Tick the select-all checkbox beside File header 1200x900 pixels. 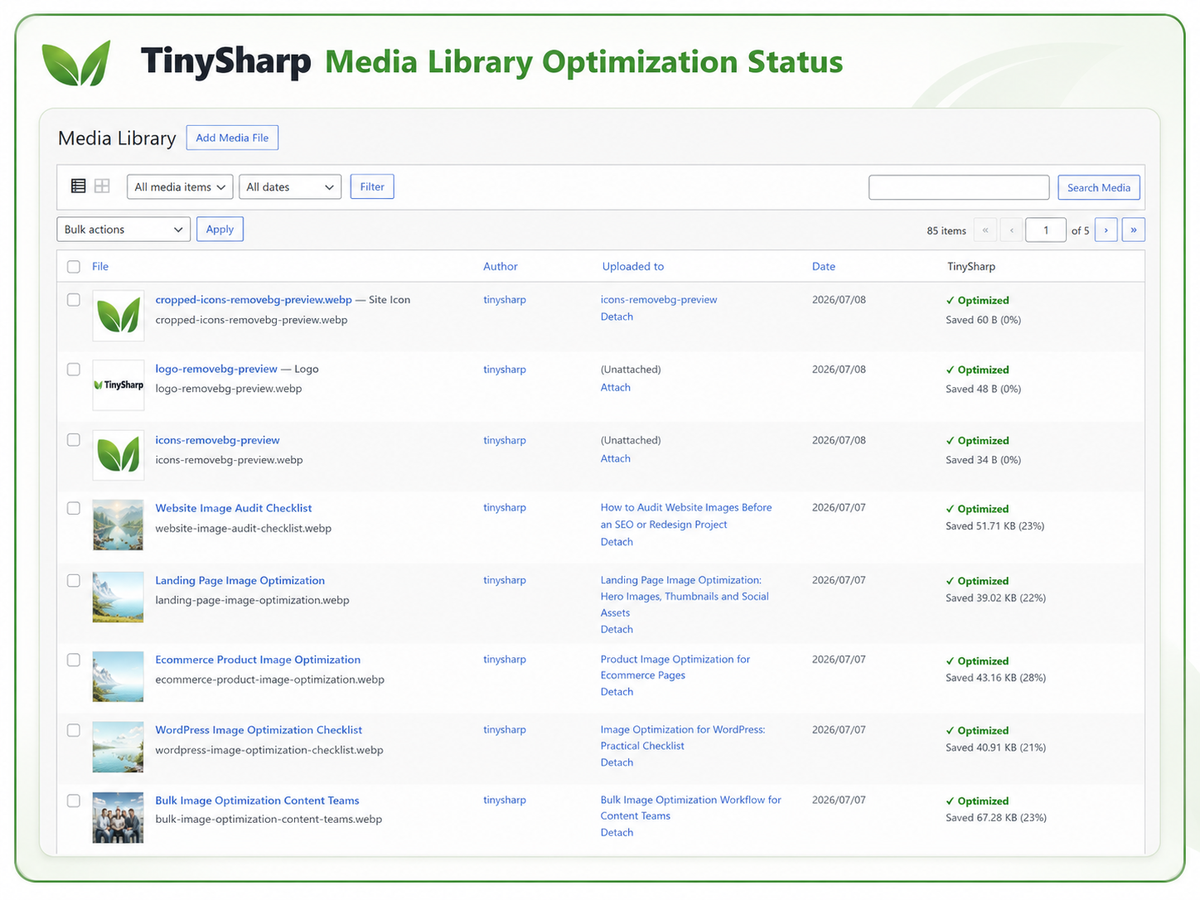73,267
